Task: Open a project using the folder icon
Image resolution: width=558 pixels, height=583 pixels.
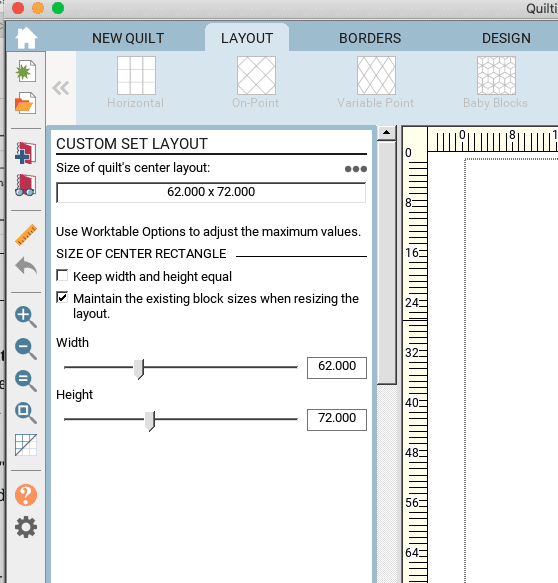Action: [26, 103]
